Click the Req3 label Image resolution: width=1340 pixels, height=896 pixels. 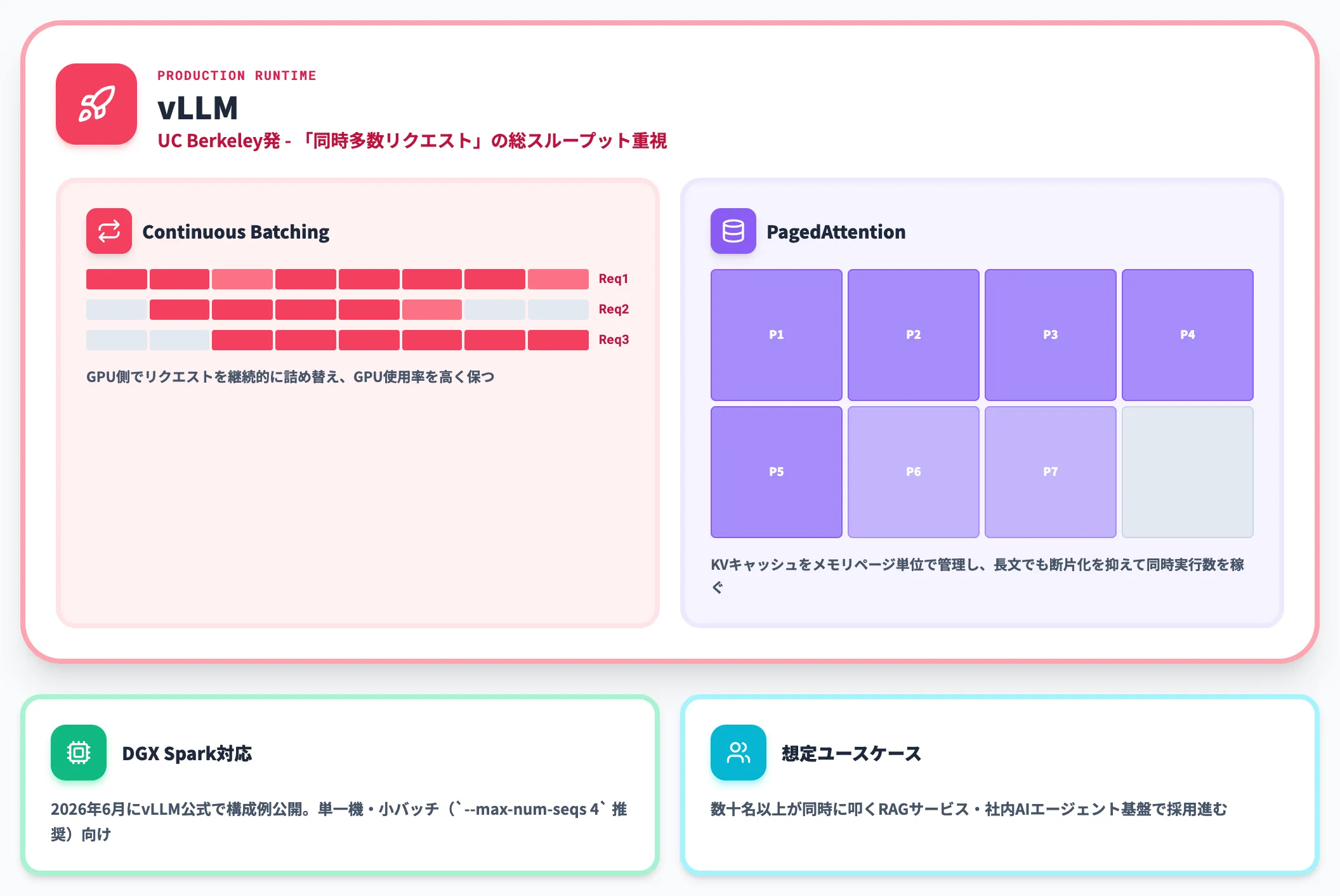pos(614,339)
